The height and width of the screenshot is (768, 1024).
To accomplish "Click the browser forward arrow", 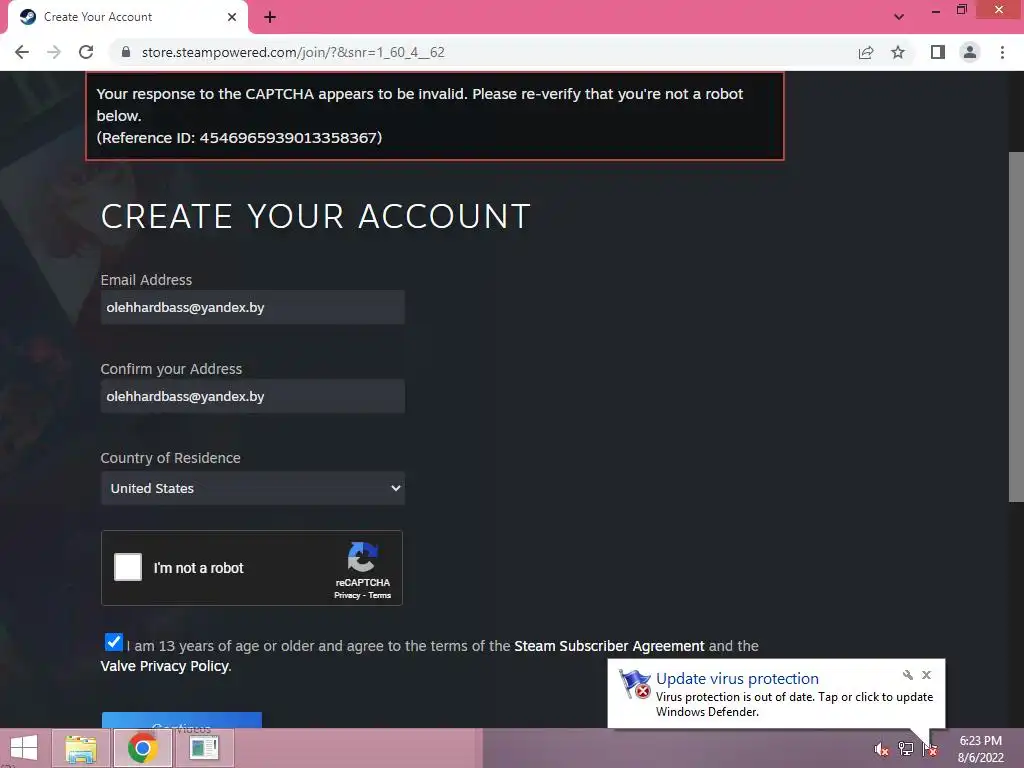I will pyautogui.click(x=54, y=52).
